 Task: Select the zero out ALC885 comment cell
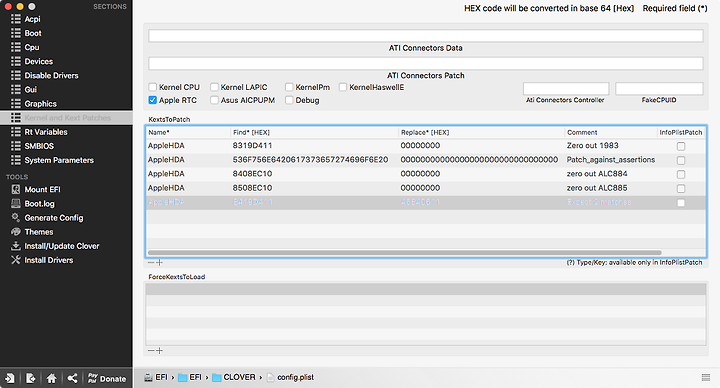click(x=596, y=188)
